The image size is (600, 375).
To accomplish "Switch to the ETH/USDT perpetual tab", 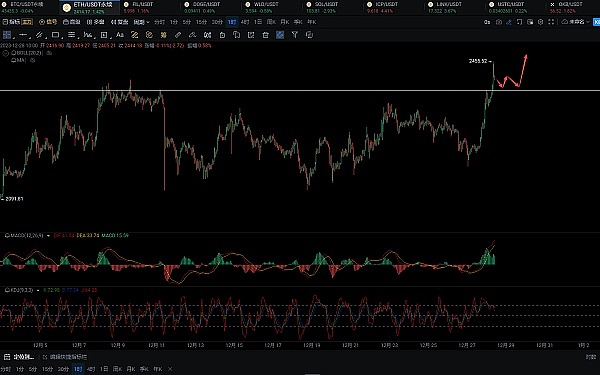I will [x=90, y=7].
